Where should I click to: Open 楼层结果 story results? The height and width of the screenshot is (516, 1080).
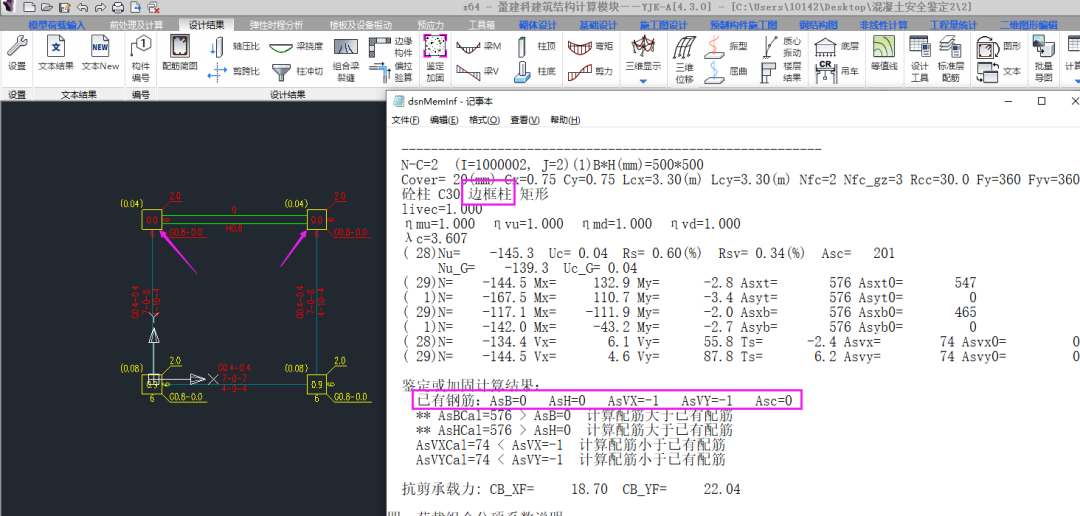tap(782, 72)
